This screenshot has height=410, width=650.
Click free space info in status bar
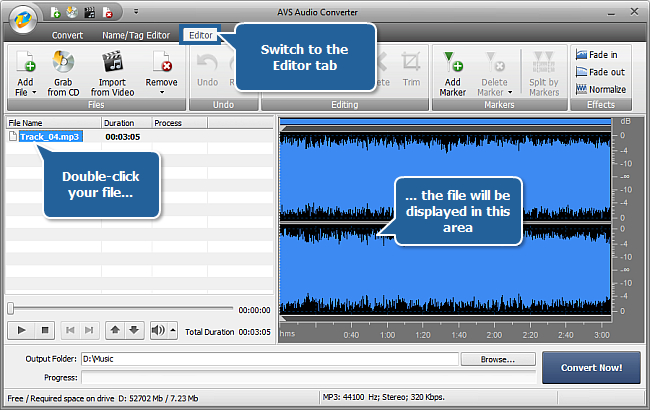click(x=102, y=398)
